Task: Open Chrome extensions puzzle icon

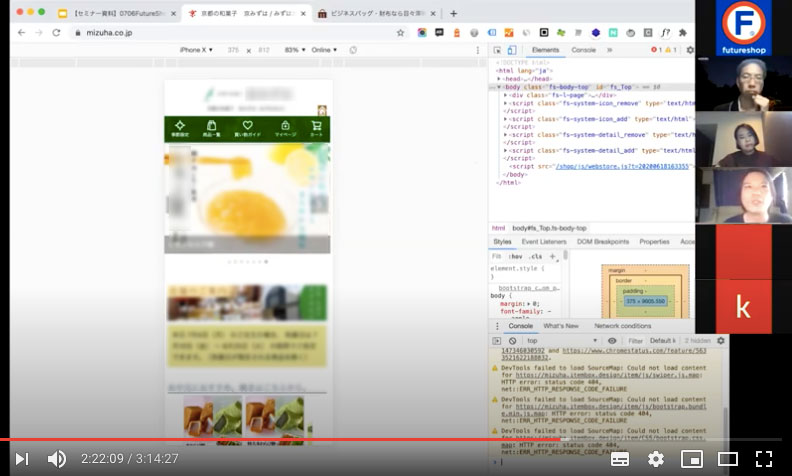Action: point(683,33)
